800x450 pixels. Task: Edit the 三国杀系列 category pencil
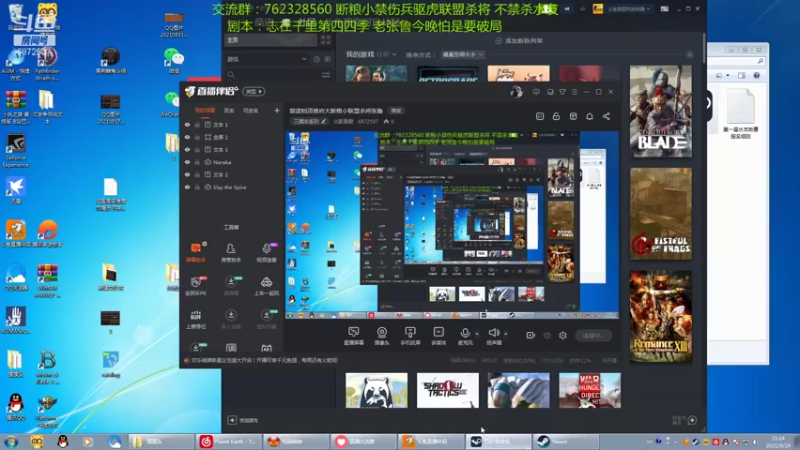pyautogui.click(x=323, y=121)
